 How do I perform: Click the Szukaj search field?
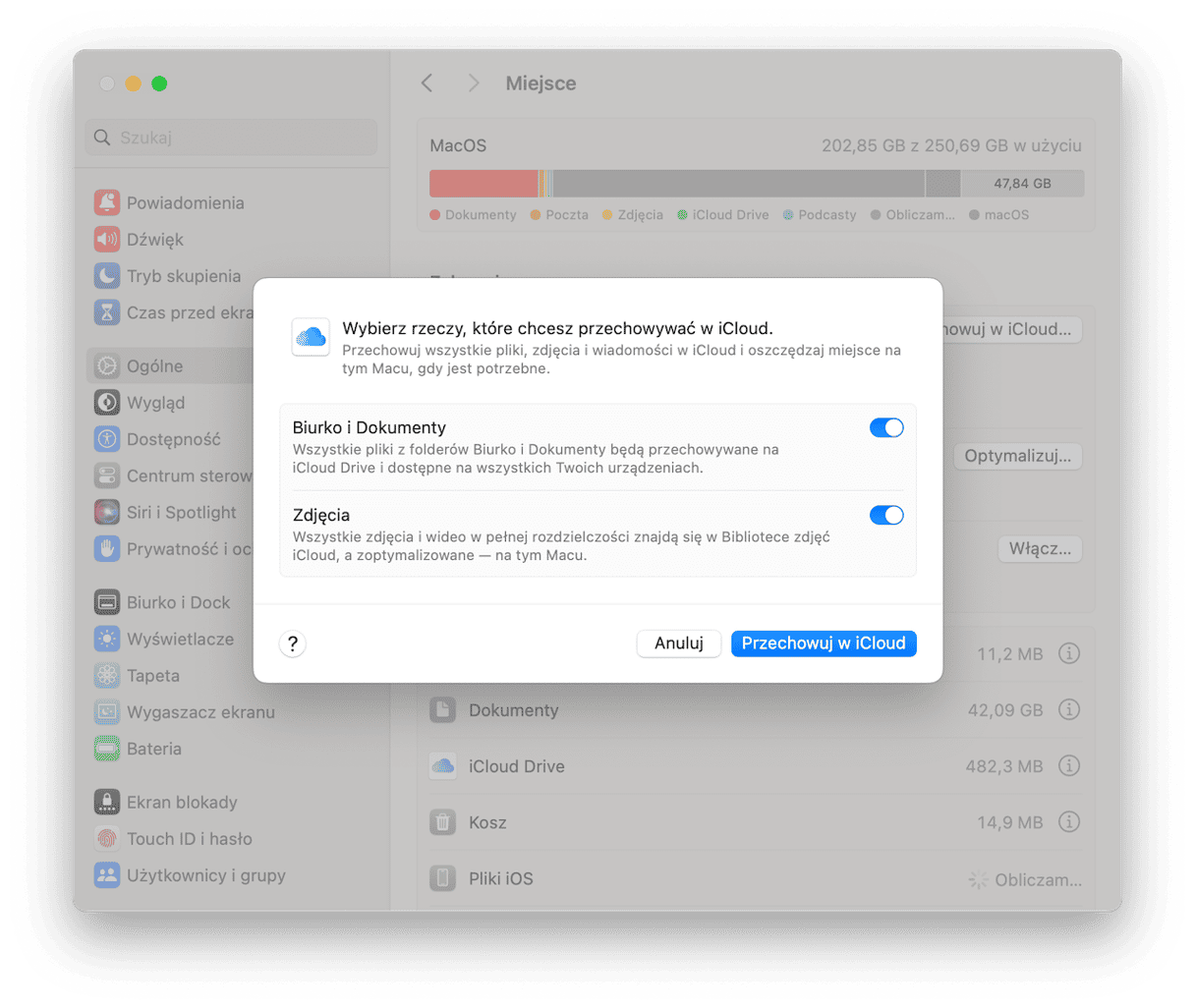[231, 138]
